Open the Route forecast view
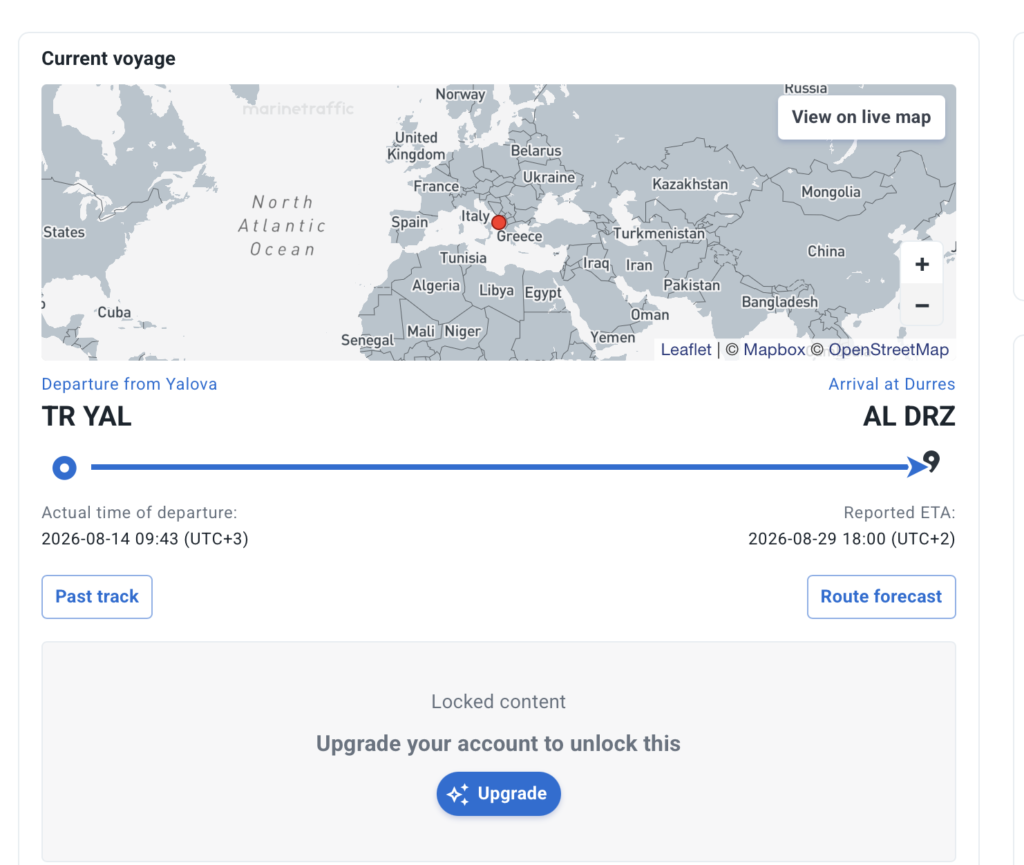 click(x=881, y=597)
